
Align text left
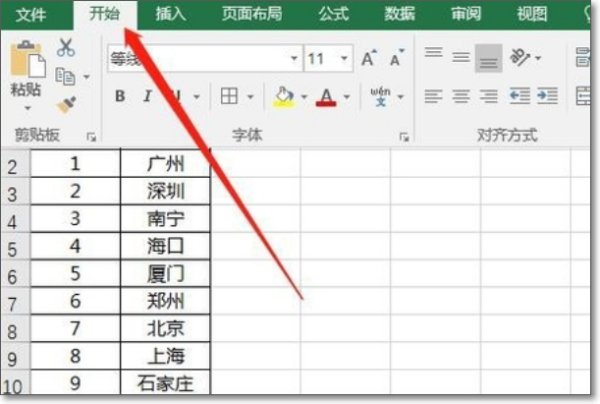[433, 96]
